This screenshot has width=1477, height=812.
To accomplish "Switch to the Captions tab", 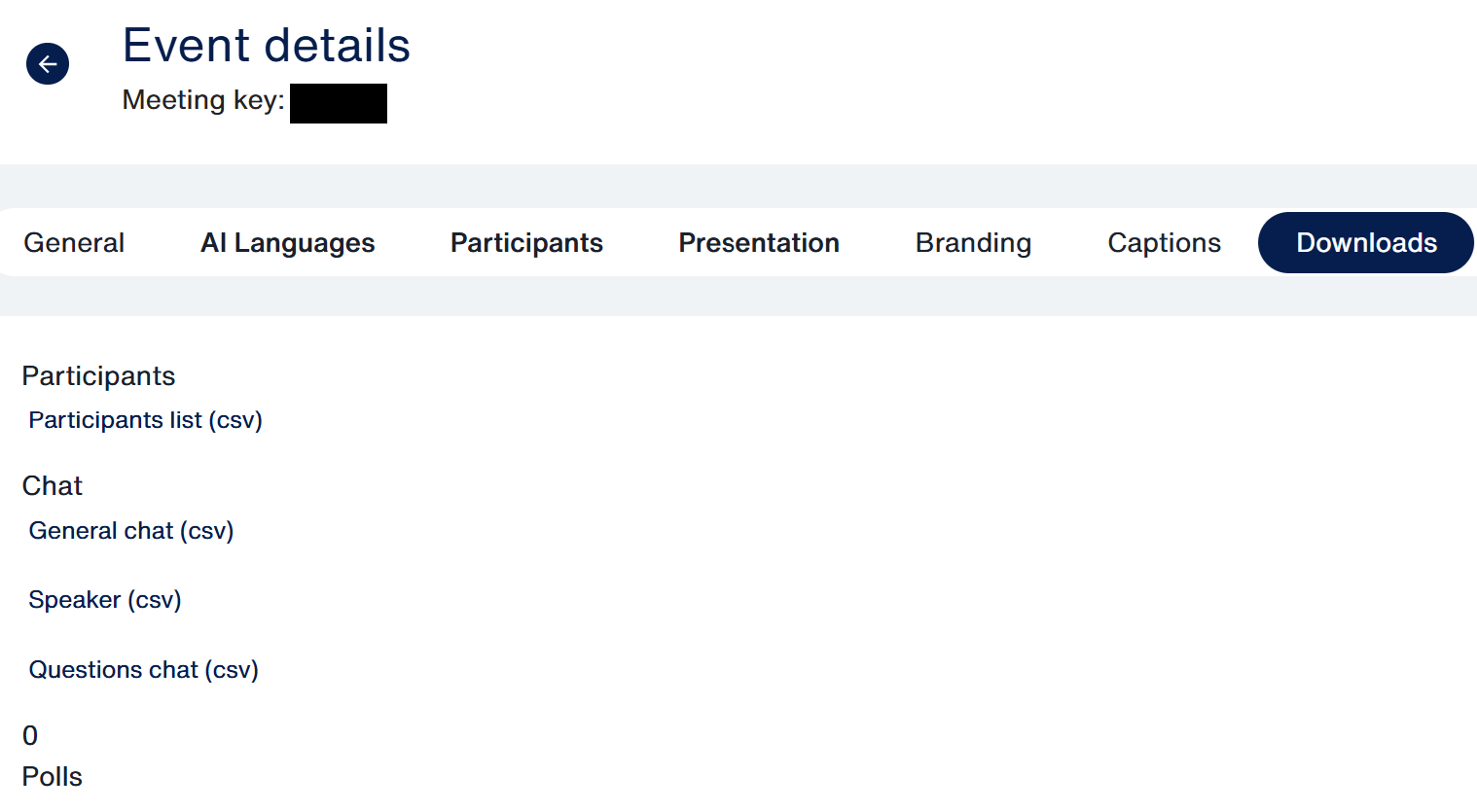I will click(x=1164, y=243).
